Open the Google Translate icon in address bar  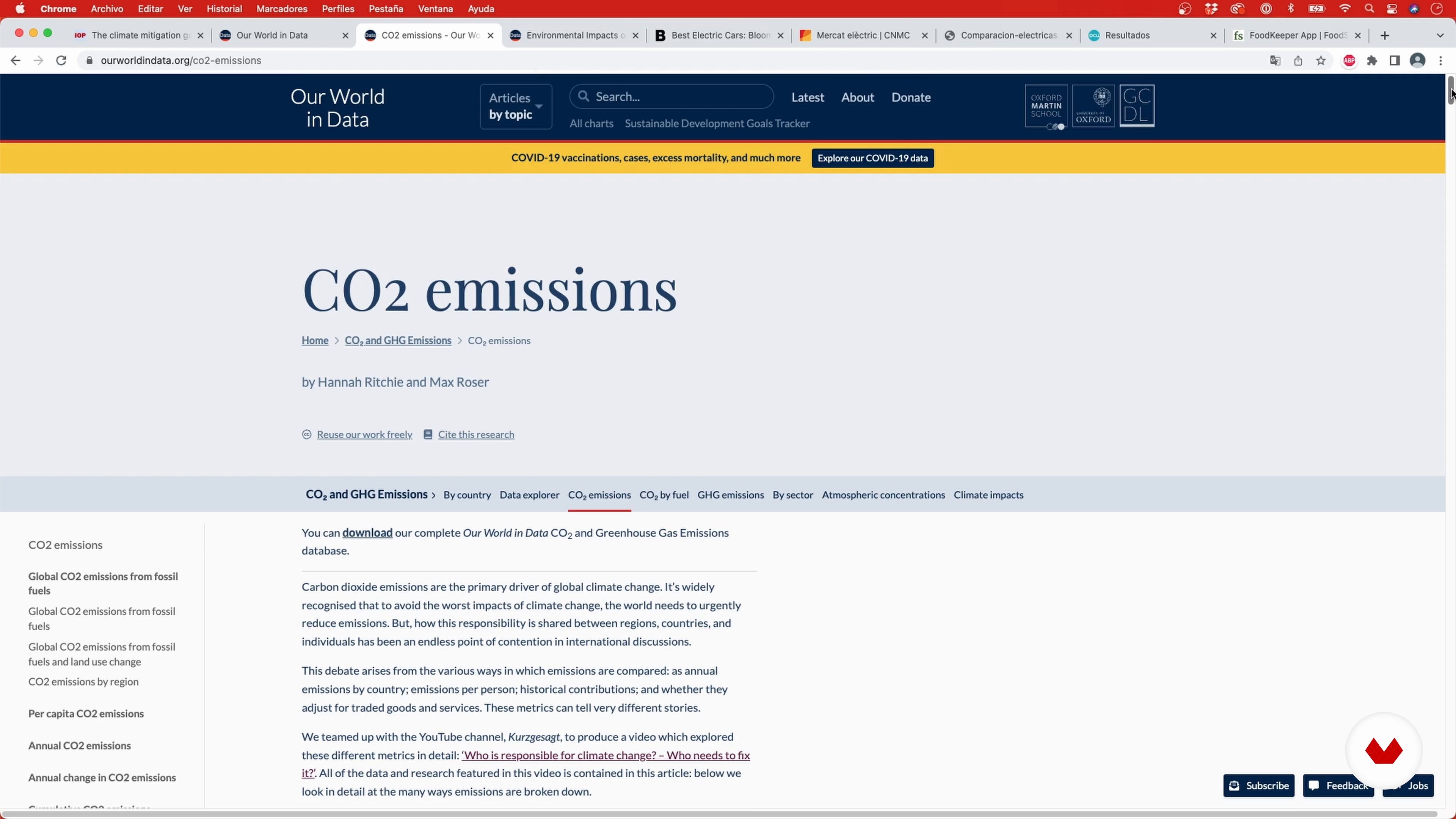(1275, 61)
